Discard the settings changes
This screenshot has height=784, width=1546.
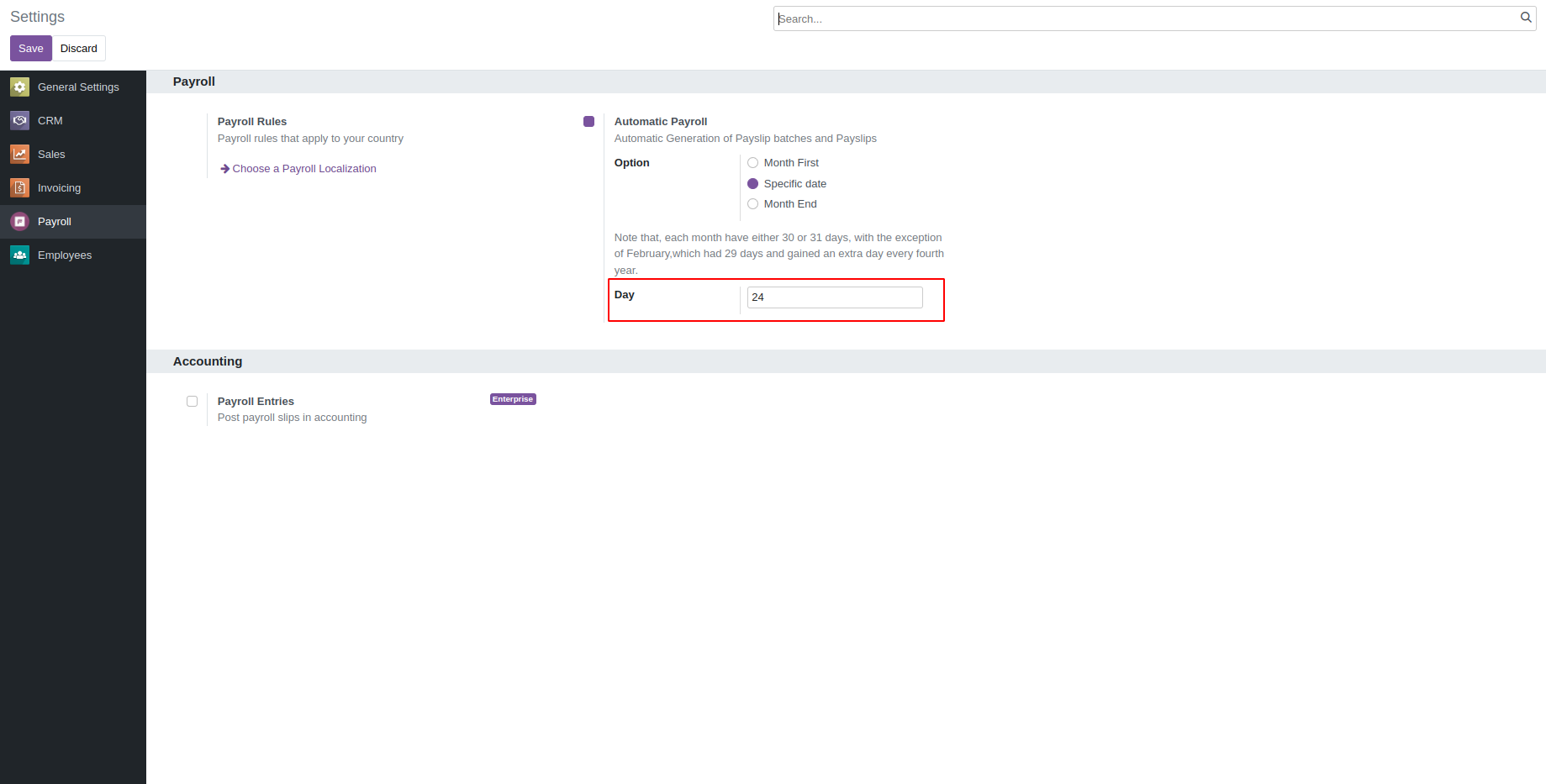[79, 49]
